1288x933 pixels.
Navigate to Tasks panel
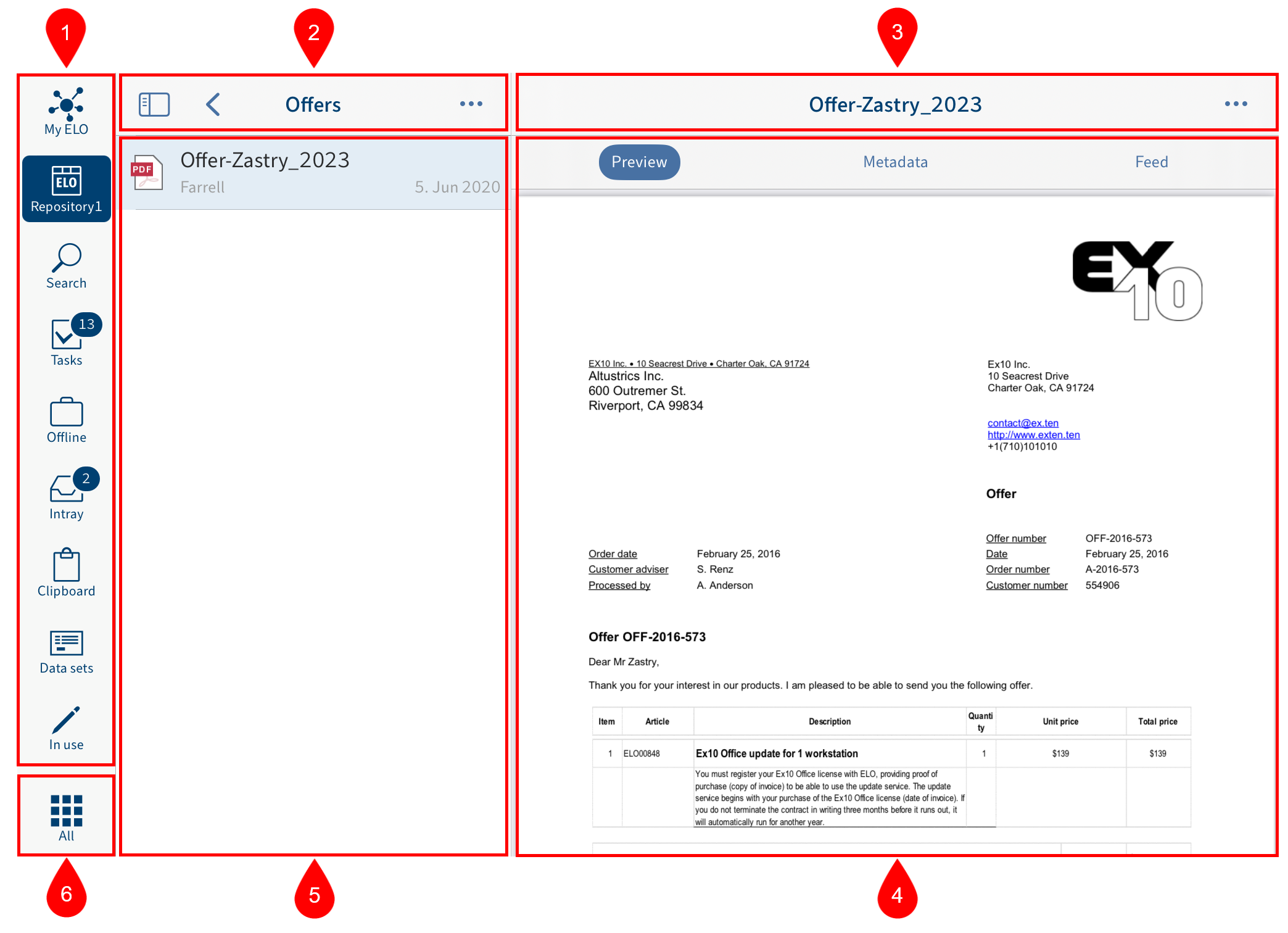click(65, 340)
